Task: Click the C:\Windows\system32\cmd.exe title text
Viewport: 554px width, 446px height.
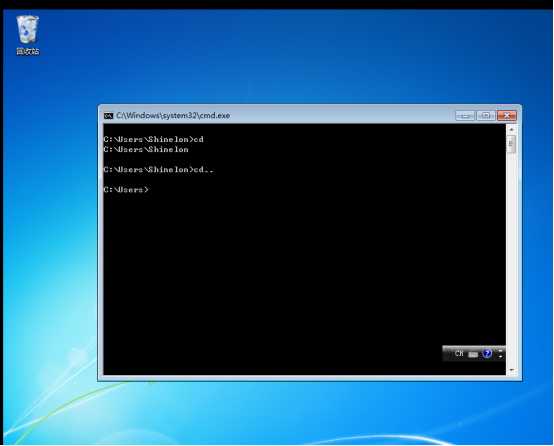Action: tap(173, 116)
